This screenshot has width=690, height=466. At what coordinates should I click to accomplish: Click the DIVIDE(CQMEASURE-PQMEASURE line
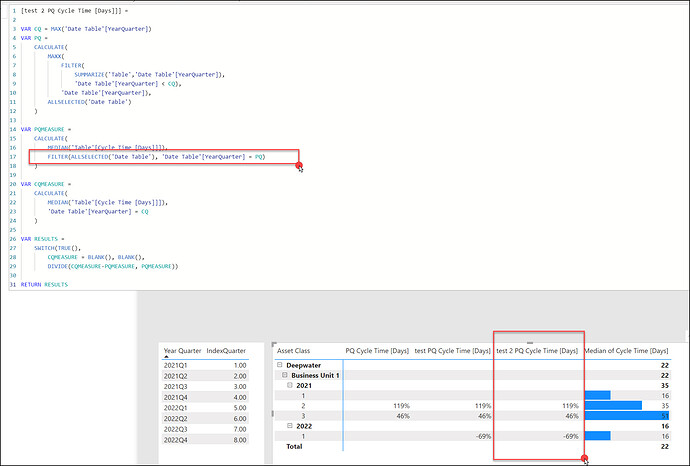113,266
